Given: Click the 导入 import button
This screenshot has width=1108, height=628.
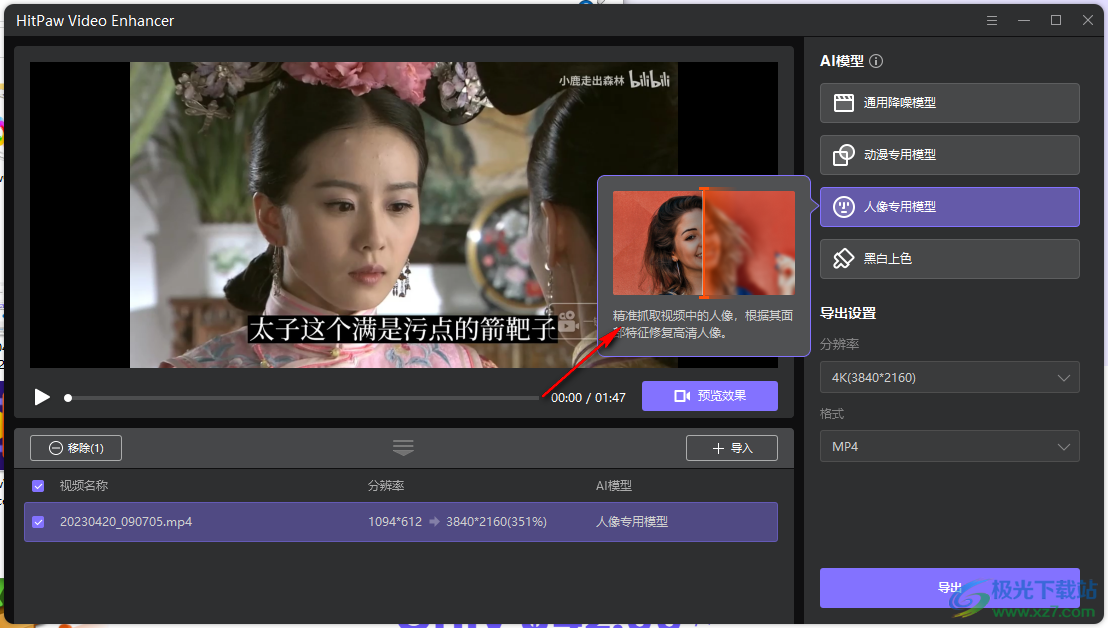Looking at the screenshot, I should [731, 448].
